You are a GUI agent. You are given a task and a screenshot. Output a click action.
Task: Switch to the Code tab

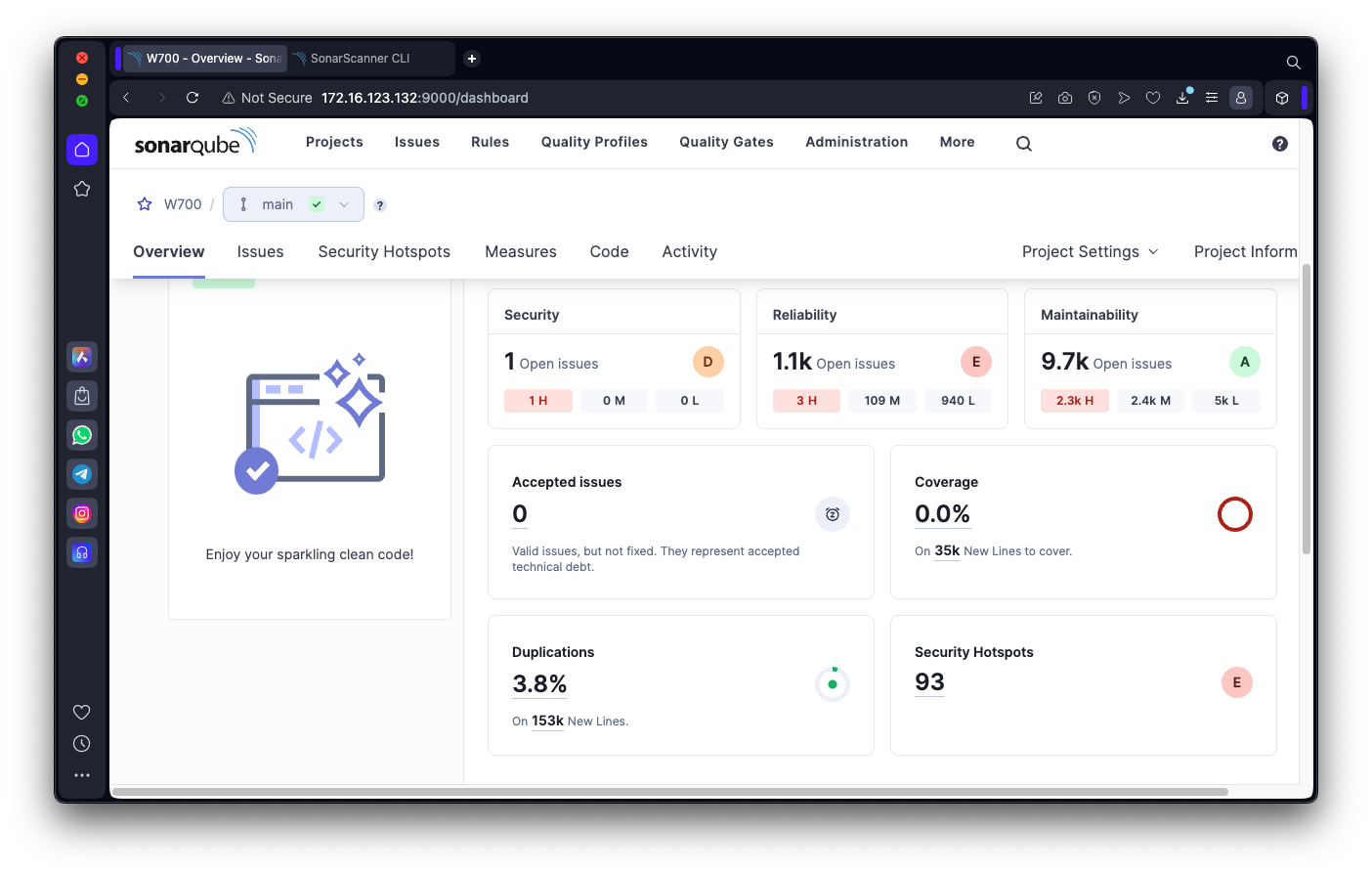click(x=610, y=251)
